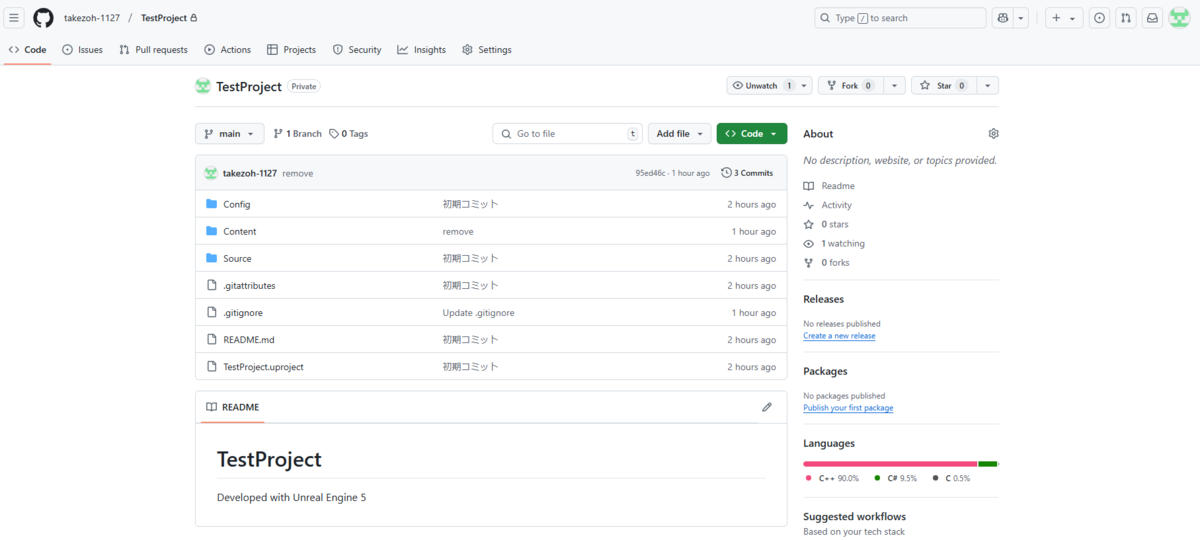Switch to the Issues tab
The image size is (1200, 540).
82,49
